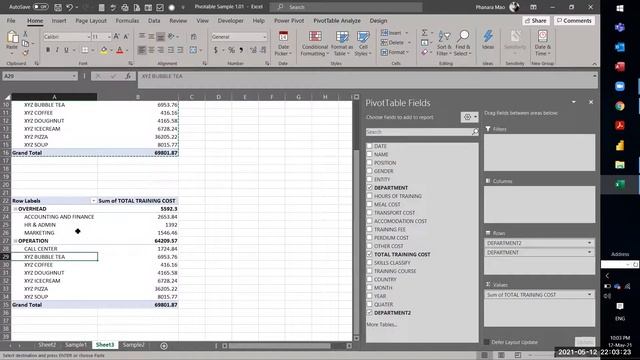Open the font name dropdown
640x360 pixels.
[x=89, y=37]
